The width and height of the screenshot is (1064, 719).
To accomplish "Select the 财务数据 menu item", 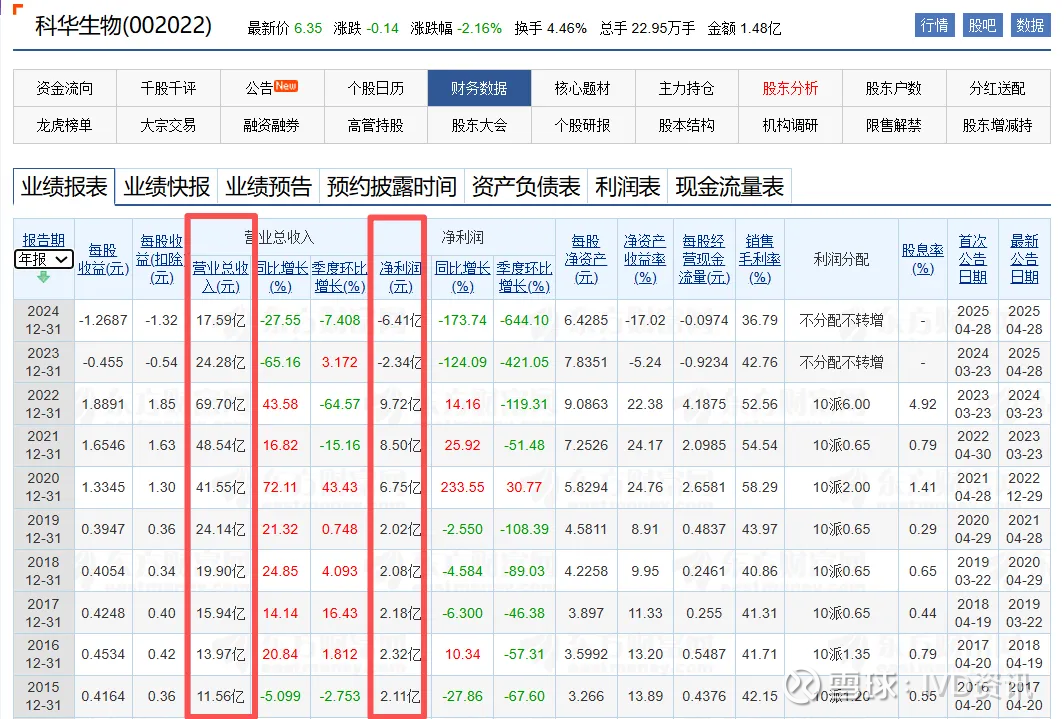I will pos(479,88).
